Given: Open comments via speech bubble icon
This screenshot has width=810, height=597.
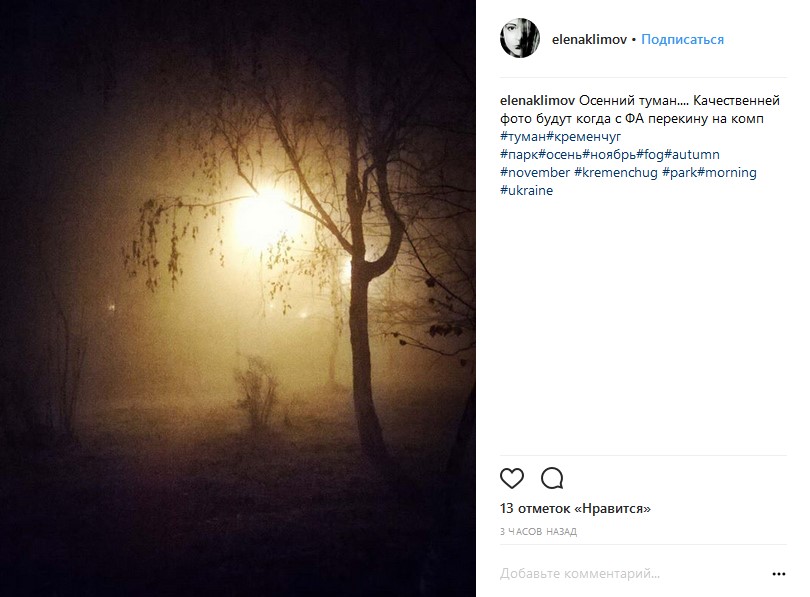Looking at the screenshot, I should [x=552, y=478].
